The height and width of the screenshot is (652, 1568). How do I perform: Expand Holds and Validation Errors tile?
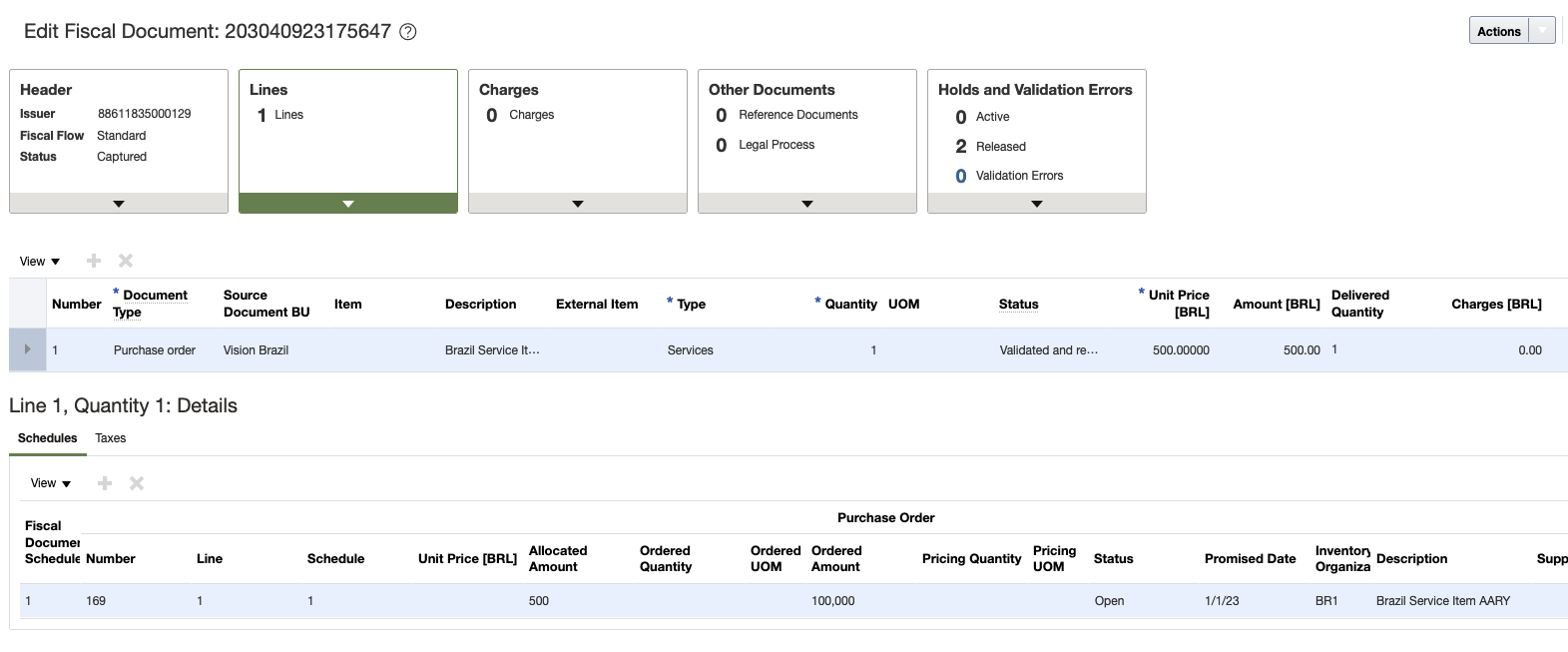tap(1037, 204)
